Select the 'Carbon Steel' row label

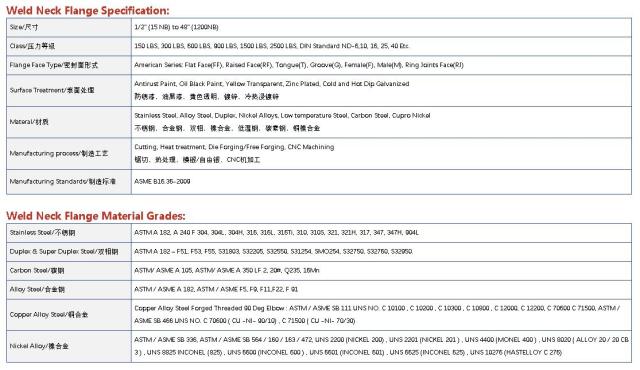(37, 270)
